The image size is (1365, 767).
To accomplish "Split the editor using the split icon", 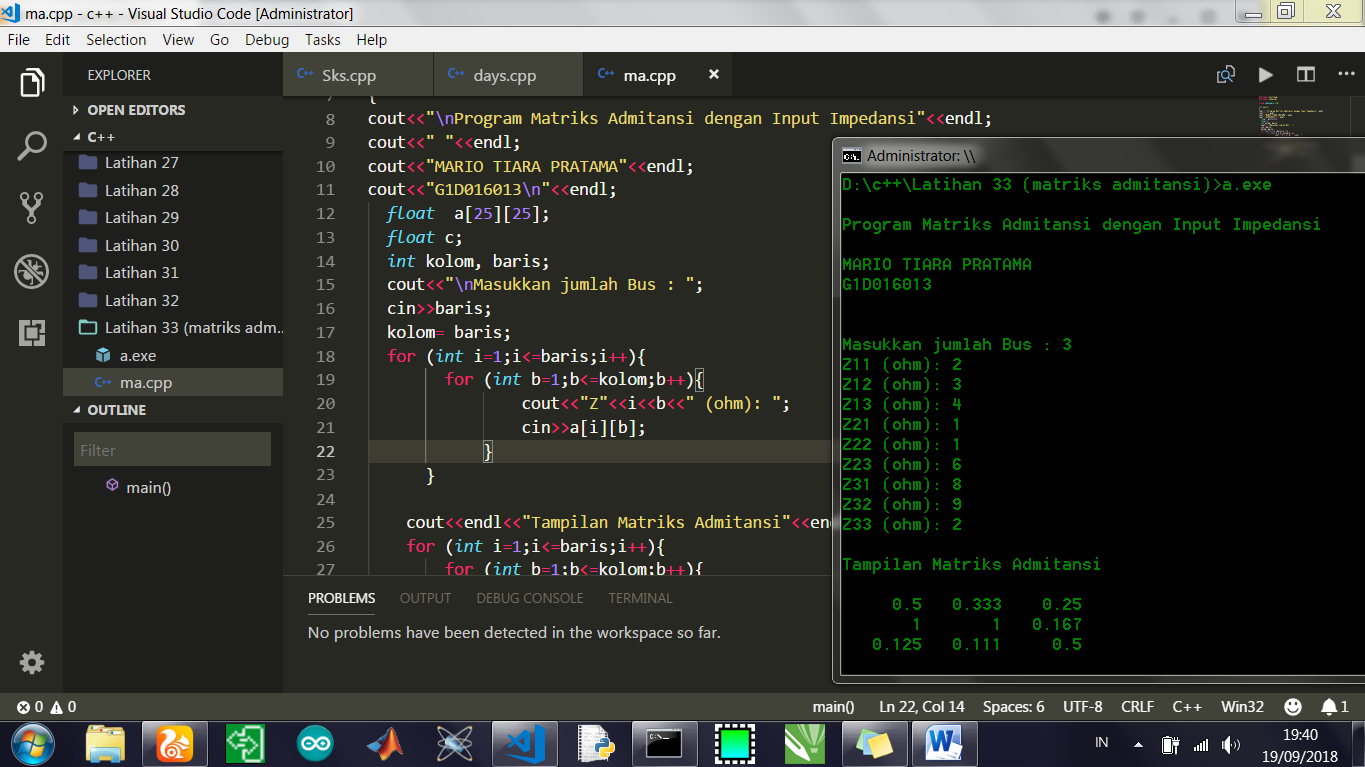I will 1307,74.
